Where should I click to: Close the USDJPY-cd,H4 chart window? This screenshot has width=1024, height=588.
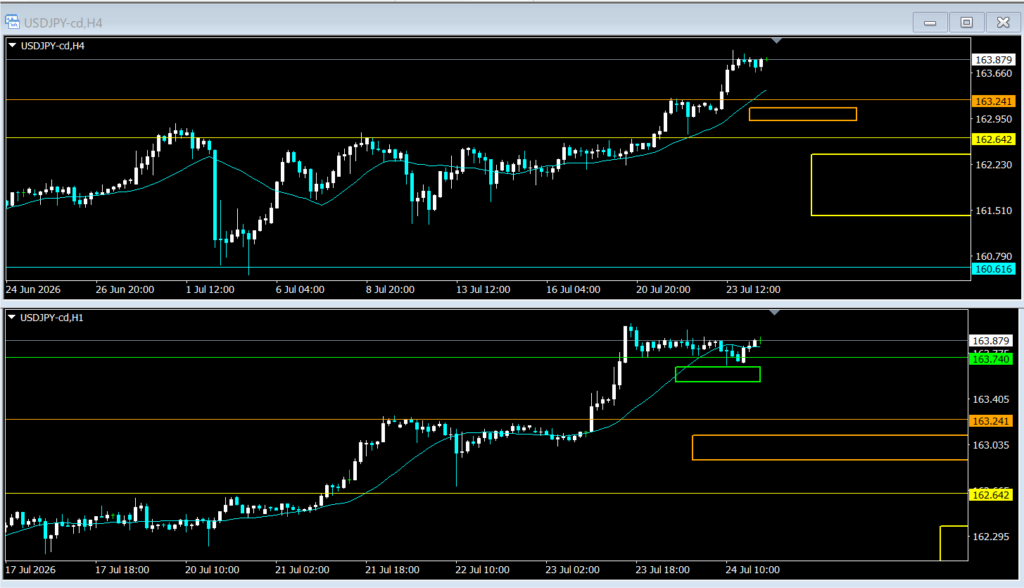click(x=1003, y=22)
